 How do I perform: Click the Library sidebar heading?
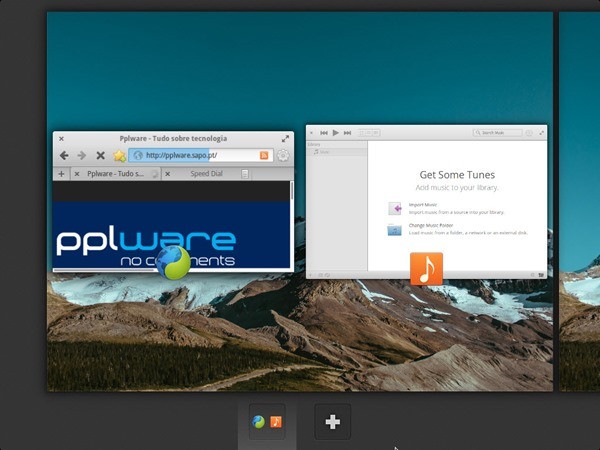coord(314,145)
